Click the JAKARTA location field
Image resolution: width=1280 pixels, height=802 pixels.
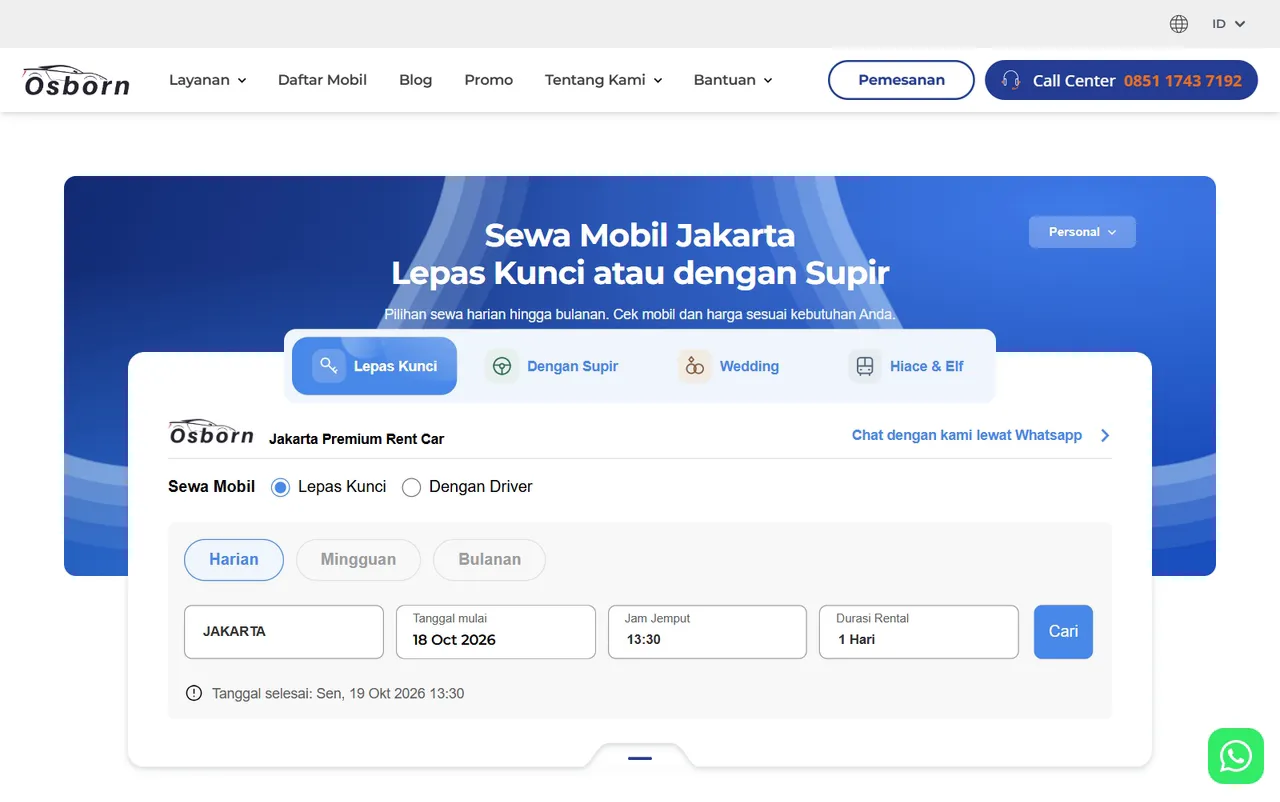pyautogui.click(x=284, y=632)
